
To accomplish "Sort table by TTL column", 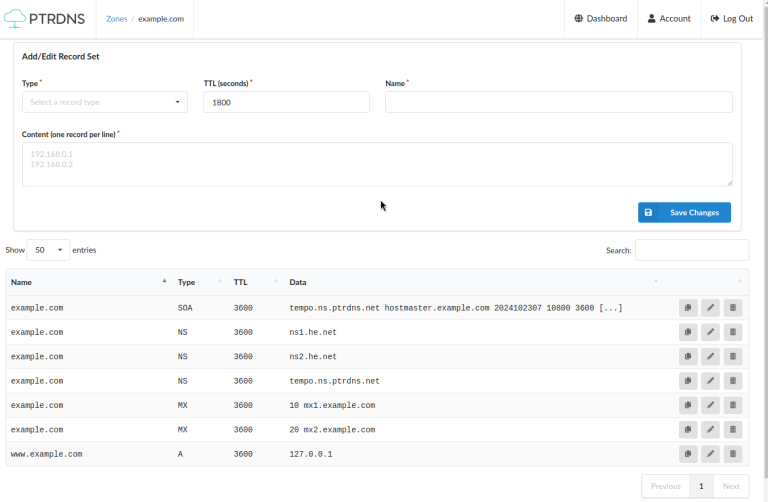I will [x=256, y=282].
